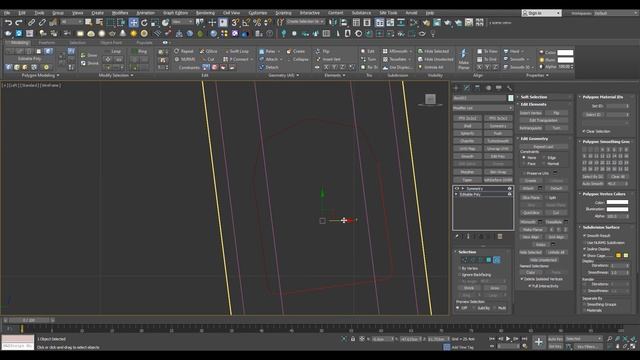Select the Edge constraint radio button
The width and height of the screenshot is (640, 360).
(x=544, y=158)
